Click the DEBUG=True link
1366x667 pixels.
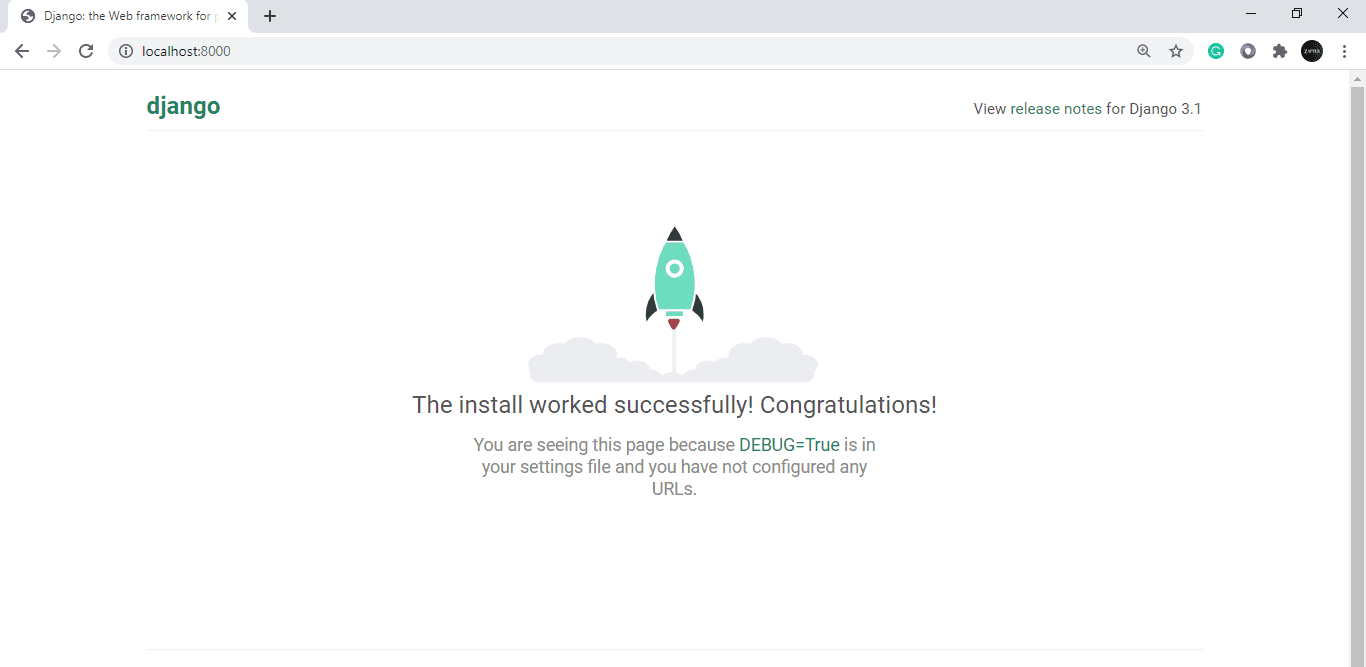tap(789, 444)
